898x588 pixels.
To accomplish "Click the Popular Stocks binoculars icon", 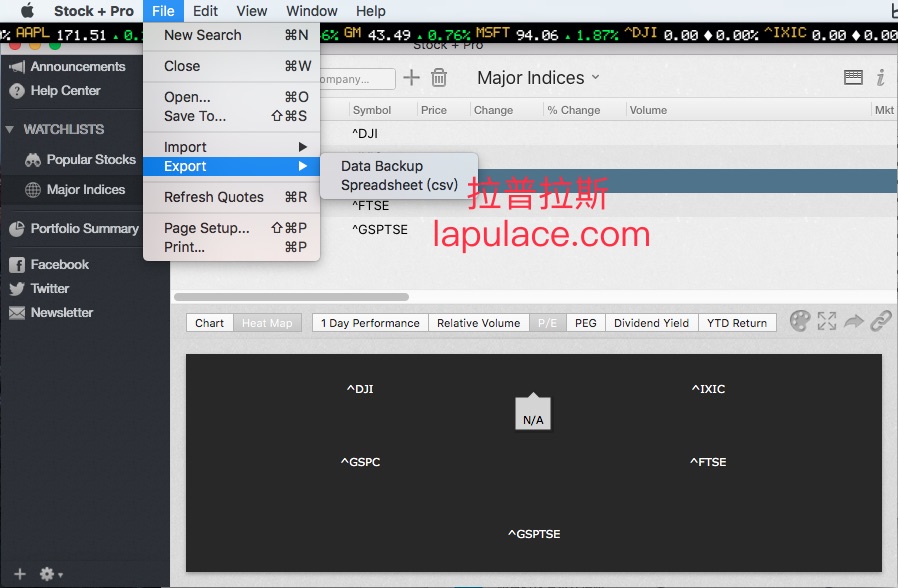I will tap(33, 160).
